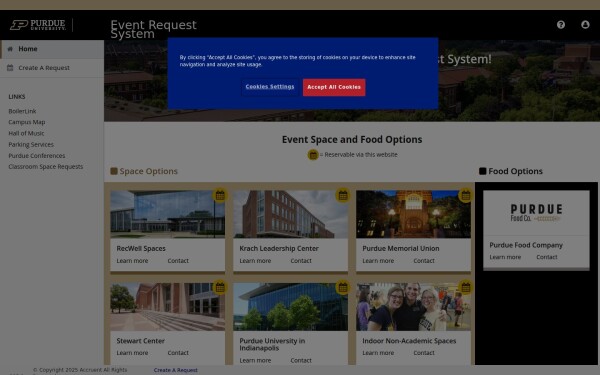Click the reservable legend calendar icon
Viewport: 600px width, 375px height.
point(313,155)
